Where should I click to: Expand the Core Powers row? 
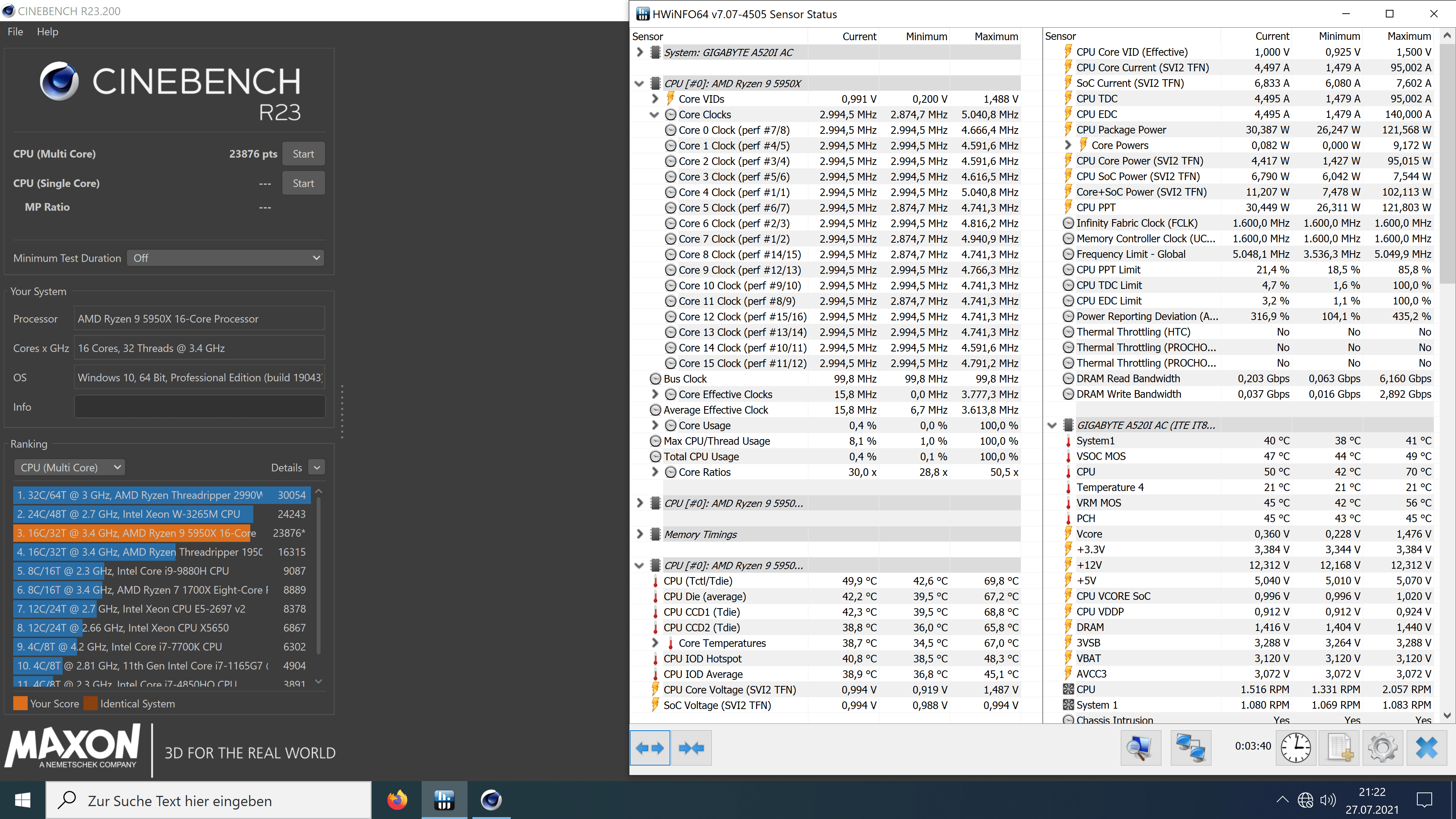click(x=1068, y=145)
